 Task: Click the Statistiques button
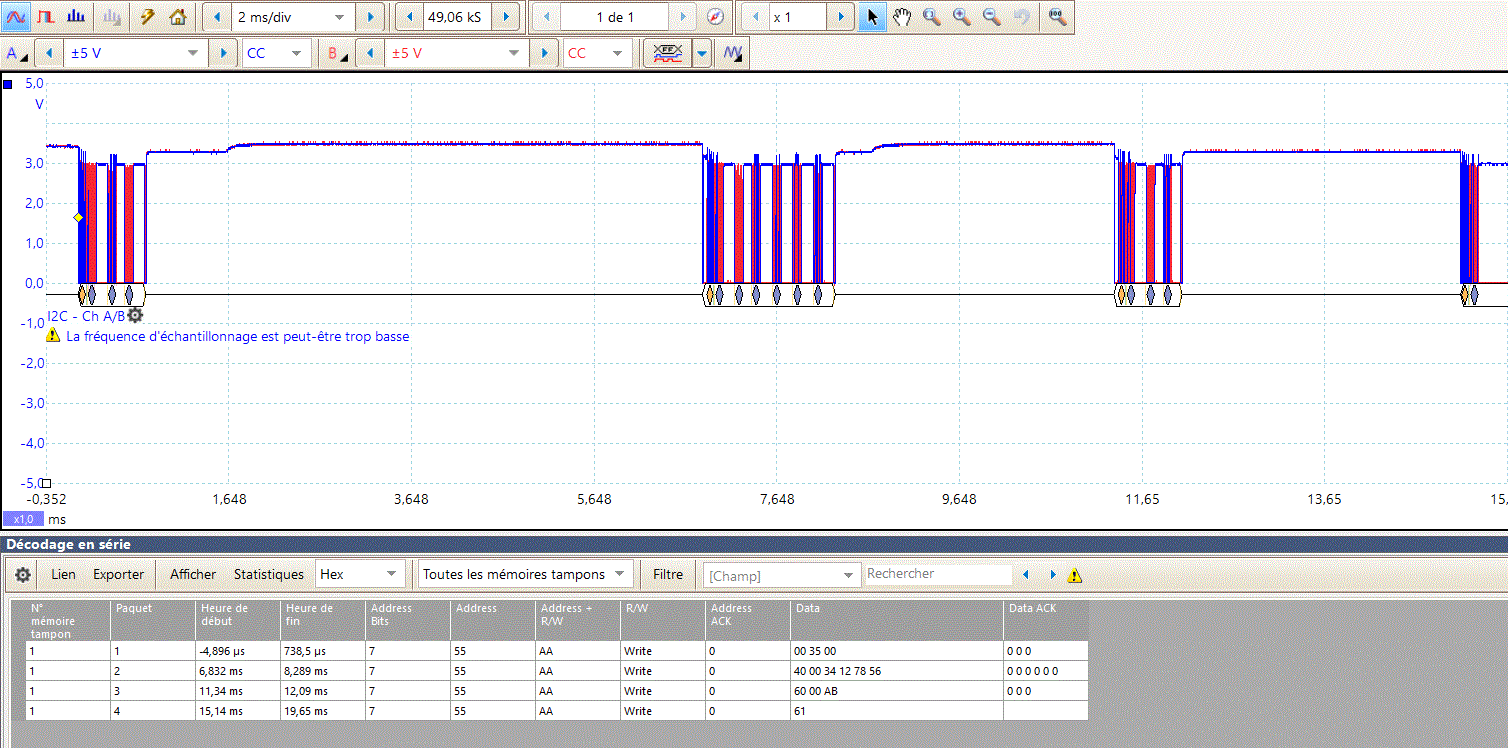click(x=268, y=574)
